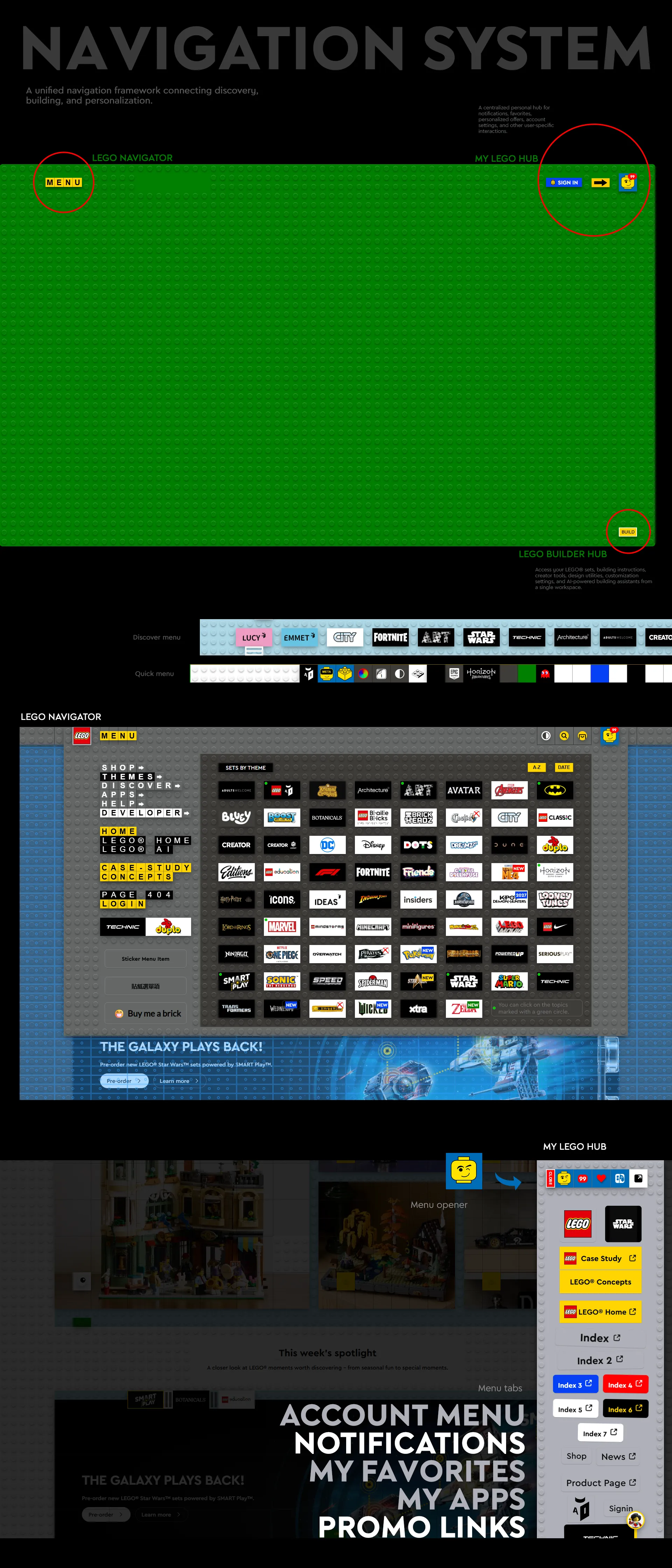This screenshot has height=1568, width=672.
Task: Choose the Ninjago theme tile
Action: tap(236, 954)
